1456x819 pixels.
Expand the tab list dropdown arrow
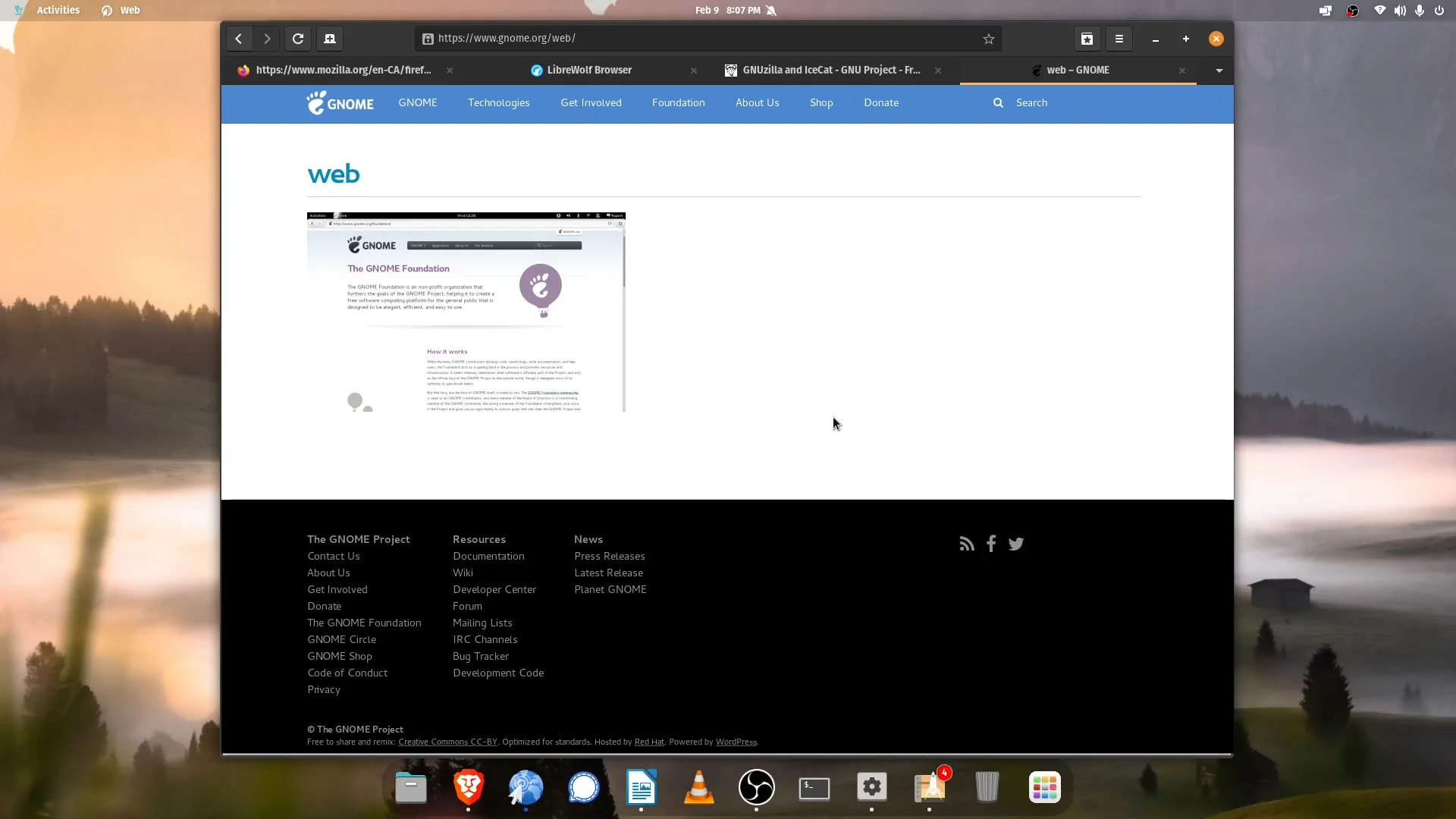point(1219,71)
